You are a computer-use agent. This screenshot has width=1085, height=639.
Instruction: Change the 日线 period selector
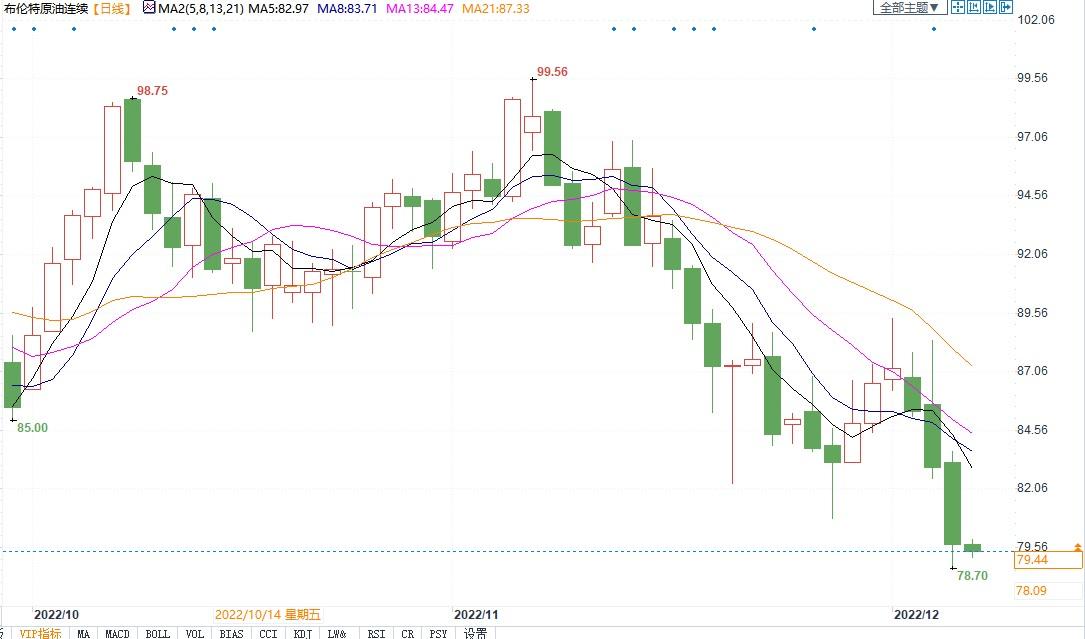click(113, 8)
